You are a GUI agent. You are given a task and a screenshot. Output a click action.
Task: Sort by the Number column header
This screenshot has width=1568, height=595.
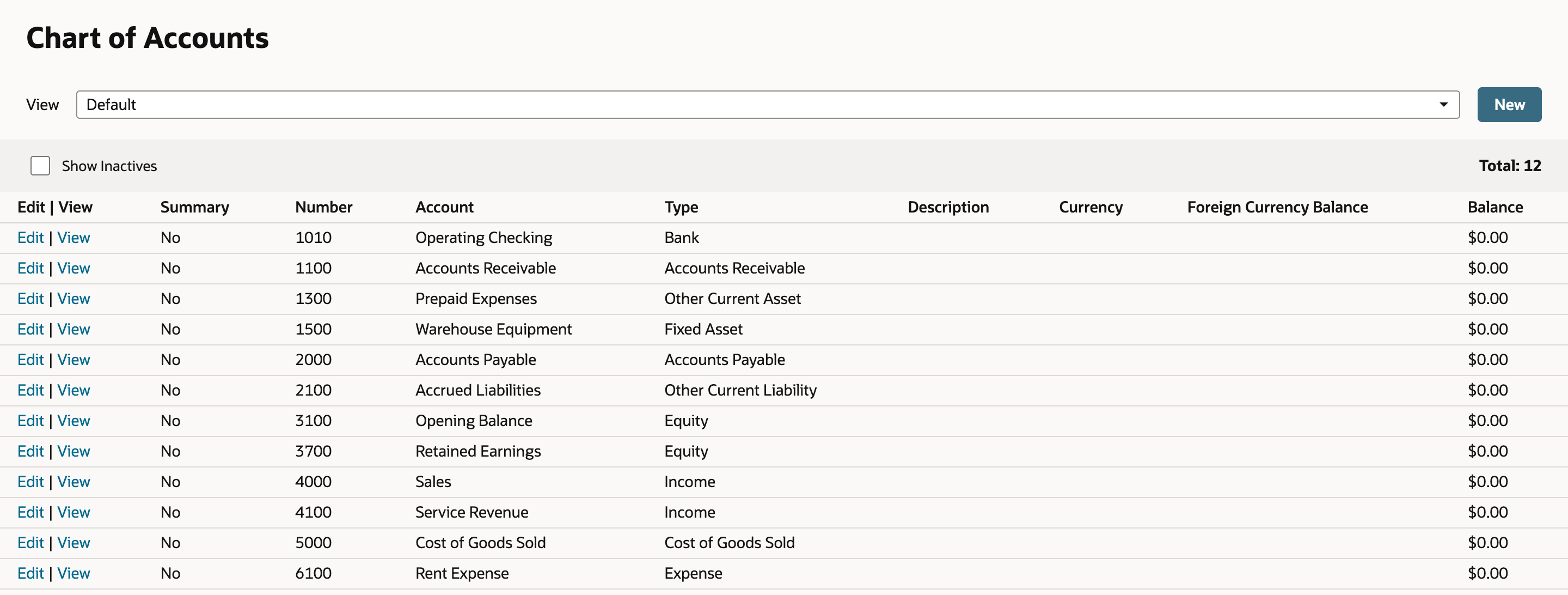click(x=324, y=207)
